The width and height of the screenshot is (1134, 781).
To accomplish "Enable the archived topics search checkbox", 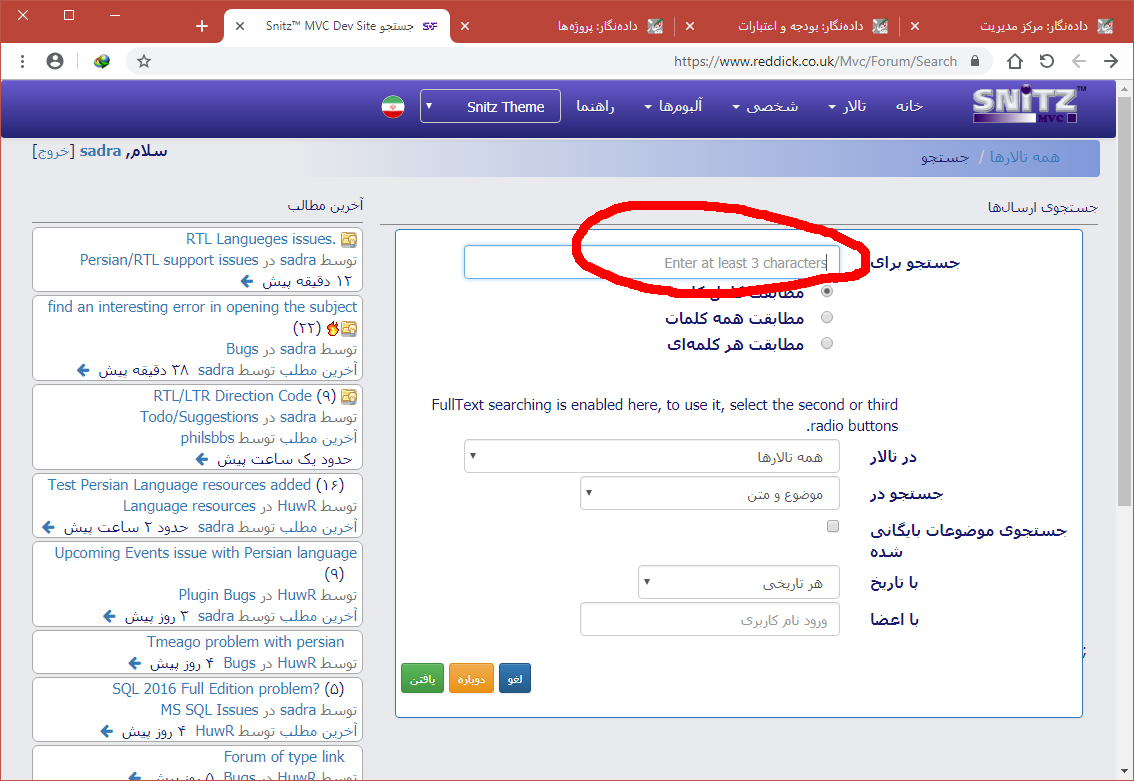I will click(832, 526).
